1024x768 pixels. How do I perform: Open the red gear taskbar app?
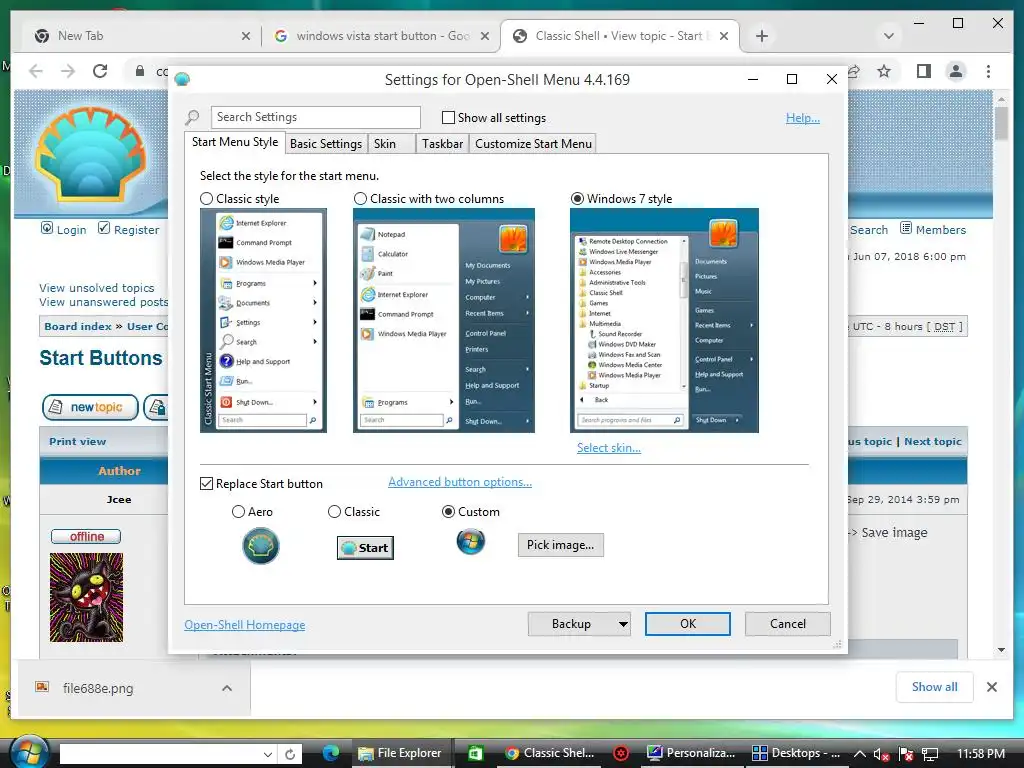621,754
